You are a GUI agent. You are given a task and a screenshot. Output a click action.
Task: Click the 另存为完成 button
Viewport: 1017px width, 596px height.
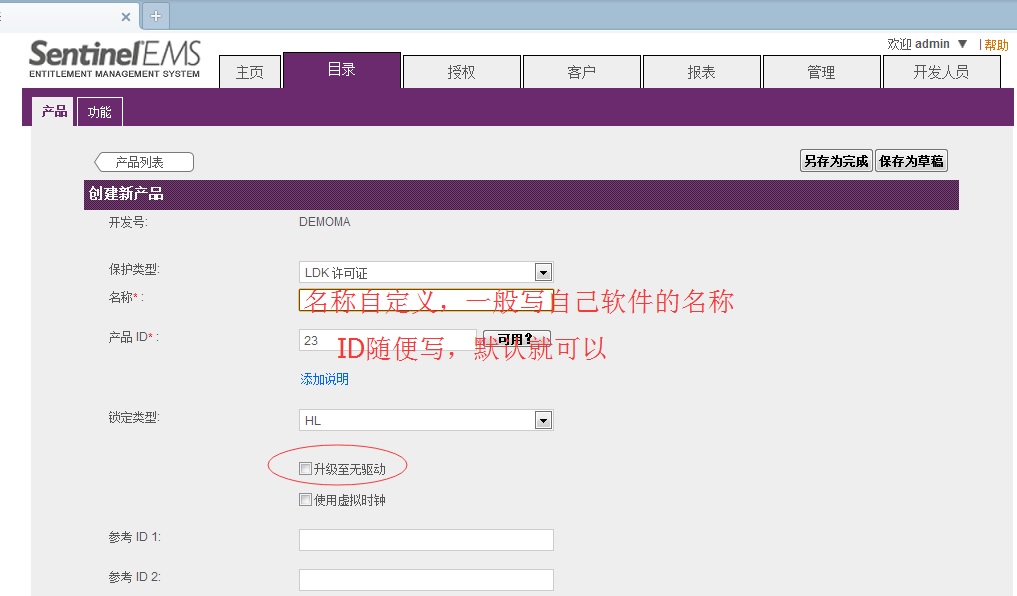(x=836, y=161)
